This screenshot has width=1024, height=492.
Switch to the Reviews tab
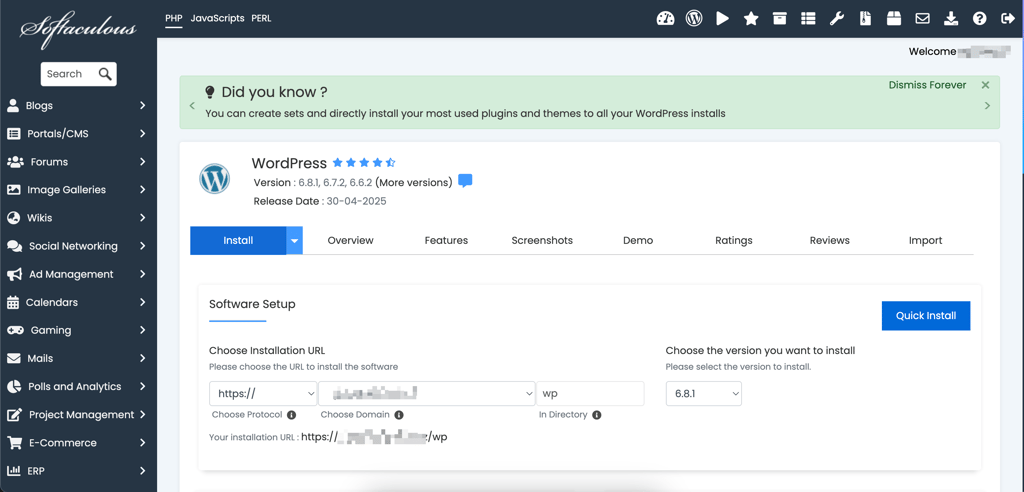tap(829, 240)
